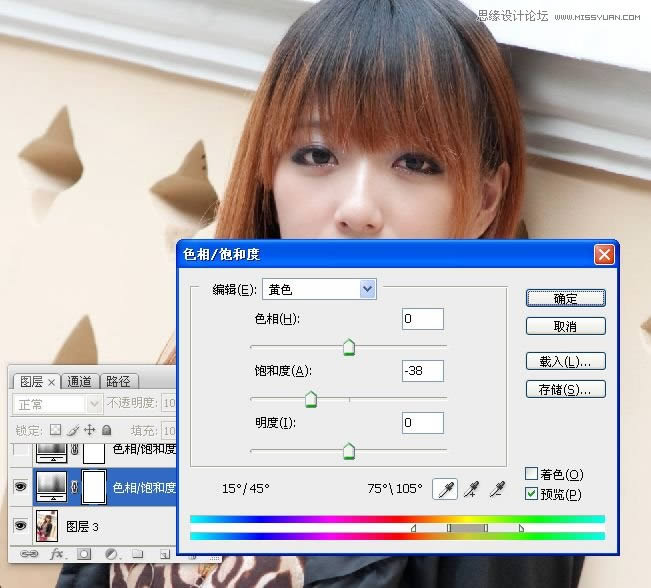This screenshot has width=651, height=588.
Task: Click the lock transparent pixels icon
Action: (x=57, y=429)
